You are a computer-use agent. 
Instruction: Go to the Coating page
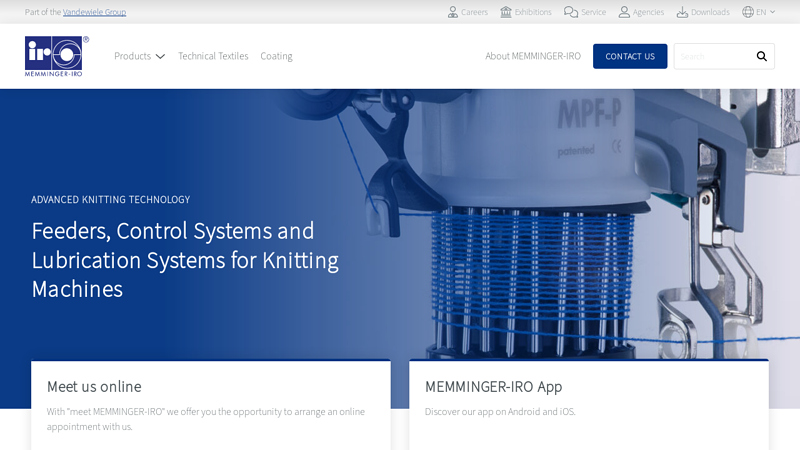(x=276, y=56)
